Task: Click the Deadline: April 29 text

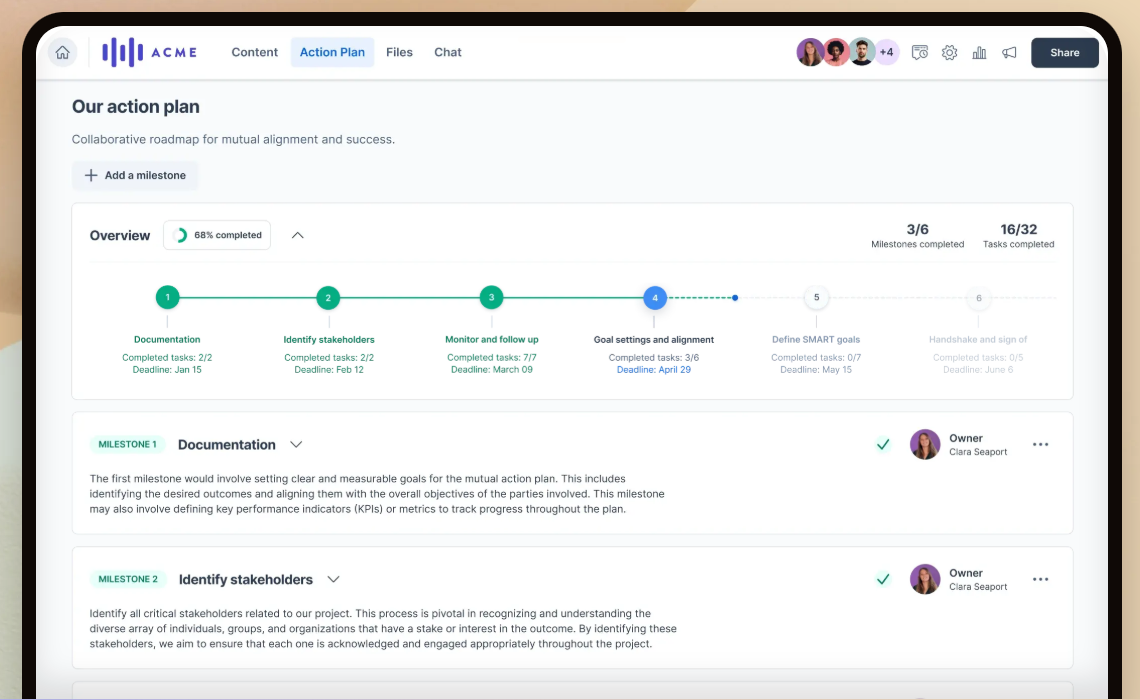Action: [x=654, y=370]
